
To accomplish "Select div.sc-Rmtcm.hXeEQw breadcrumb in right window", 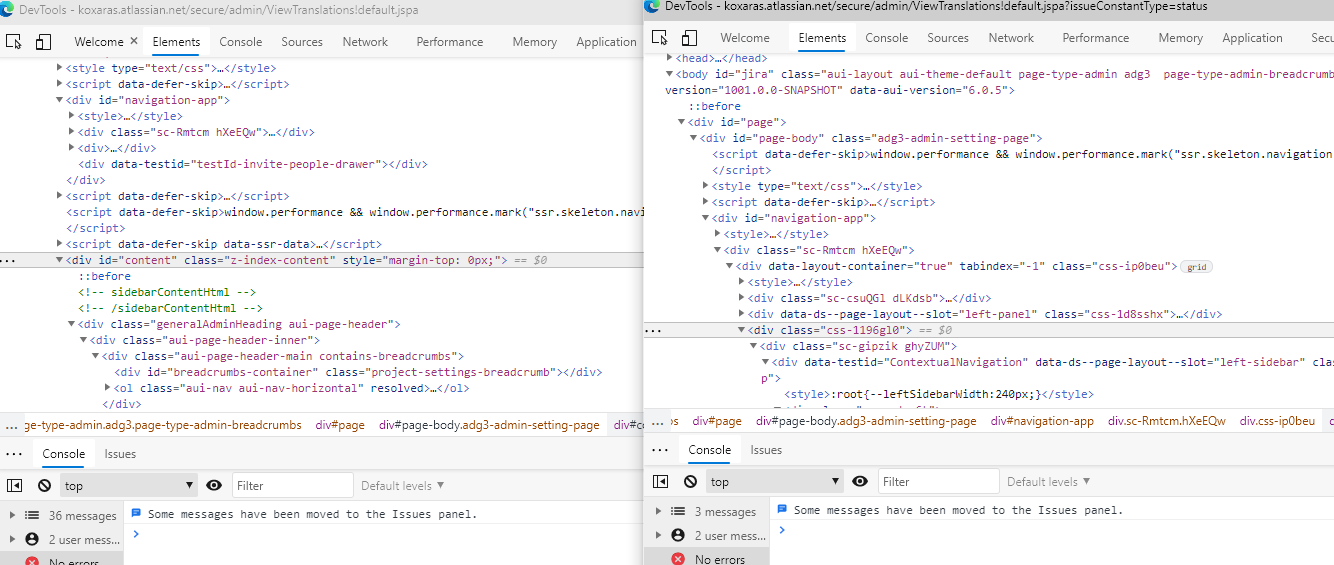I will tap(1166, 421).
